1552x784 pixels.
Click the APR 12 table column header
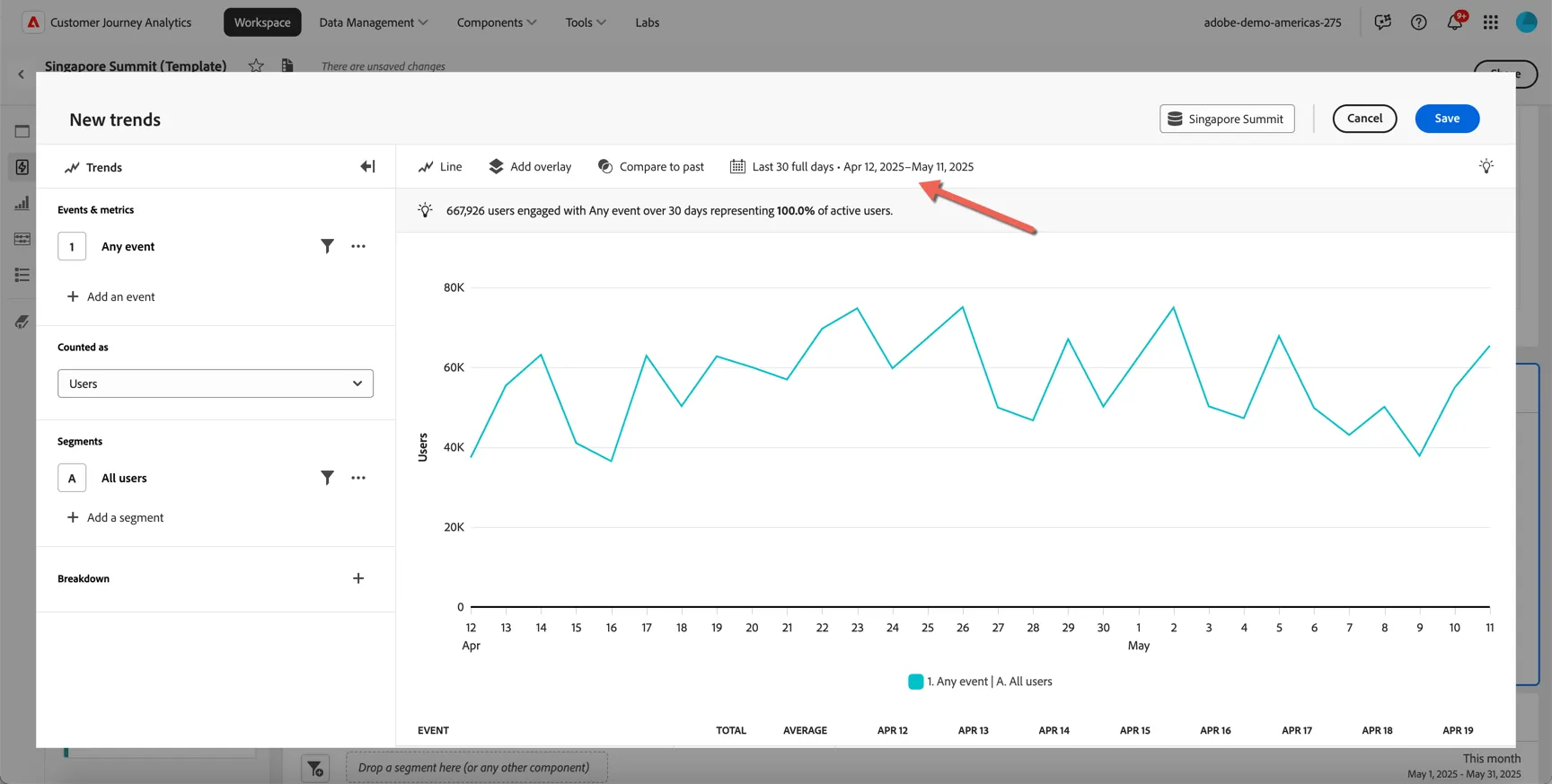pyautogui.click(x=893, y=730)
